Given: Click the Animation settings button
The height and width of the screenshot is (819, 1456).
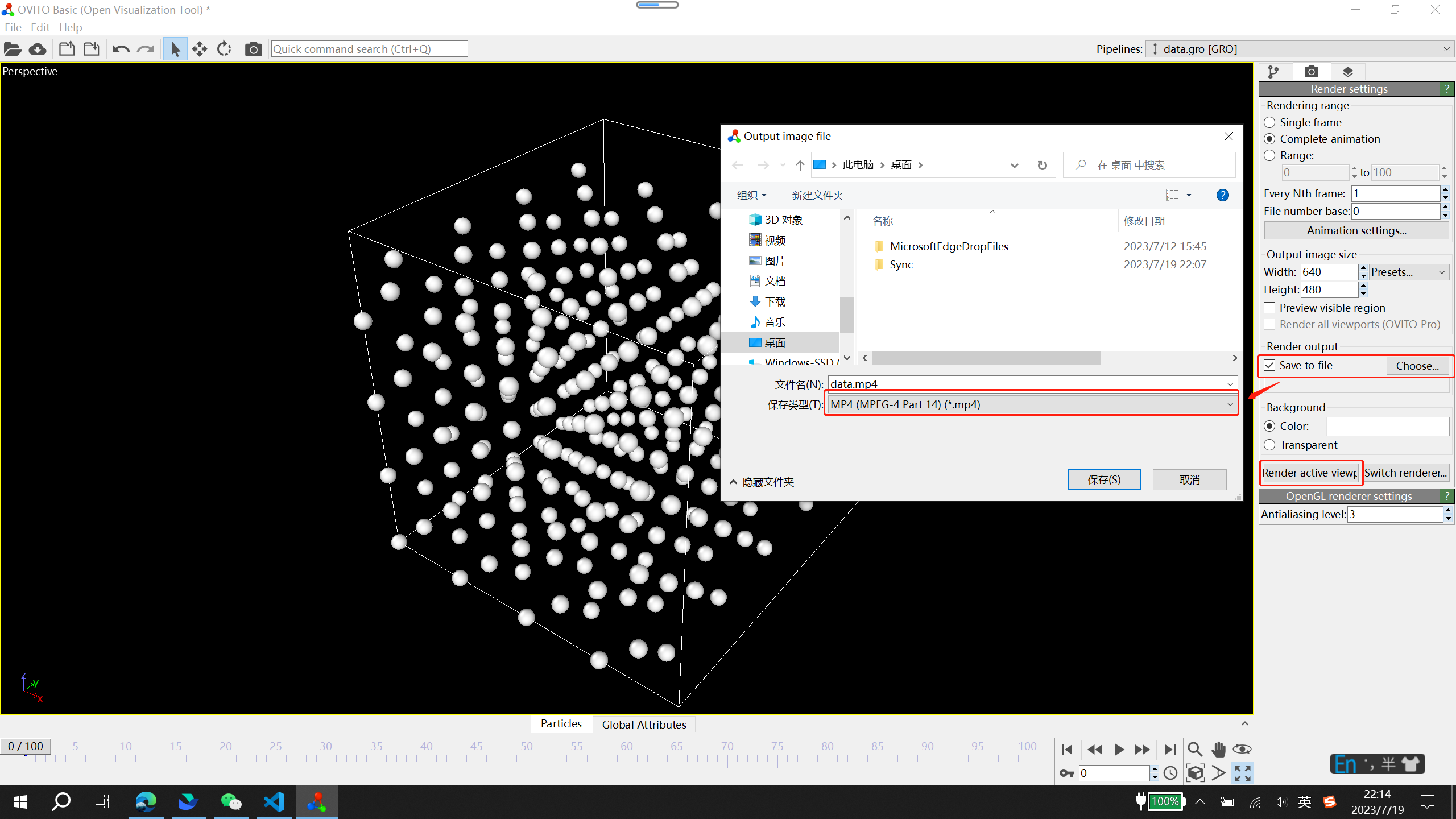Looking at the screenshot, I should tap(1356, 230).
